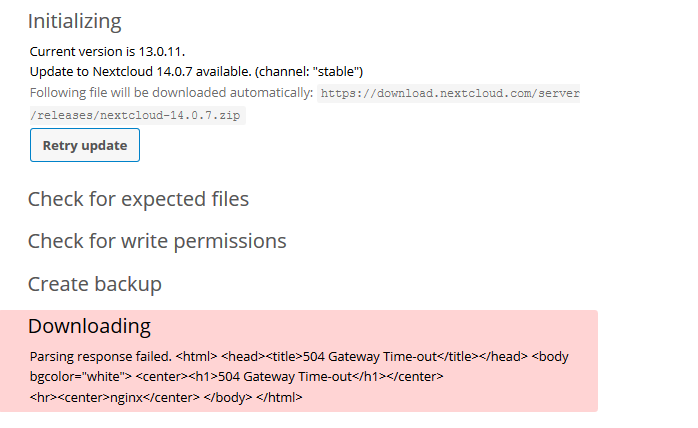
Task: Expand the 'Check for write permissions' step
Action: pyautogui.click(x=157, y=241)
